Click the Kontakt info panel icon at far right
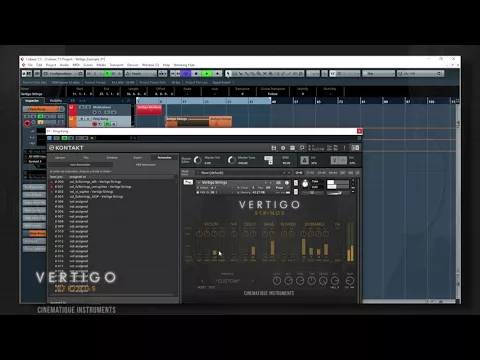This screenshot has height=360, width=480. [355, 148]
